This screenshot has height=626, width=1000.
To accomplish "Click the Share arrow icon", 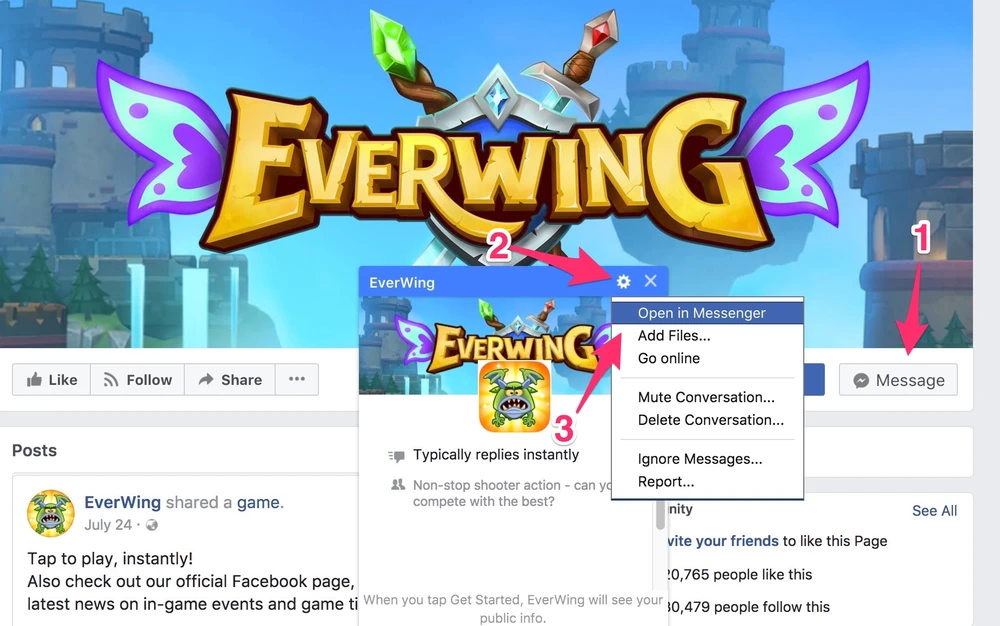I will [x=205, y=379].
